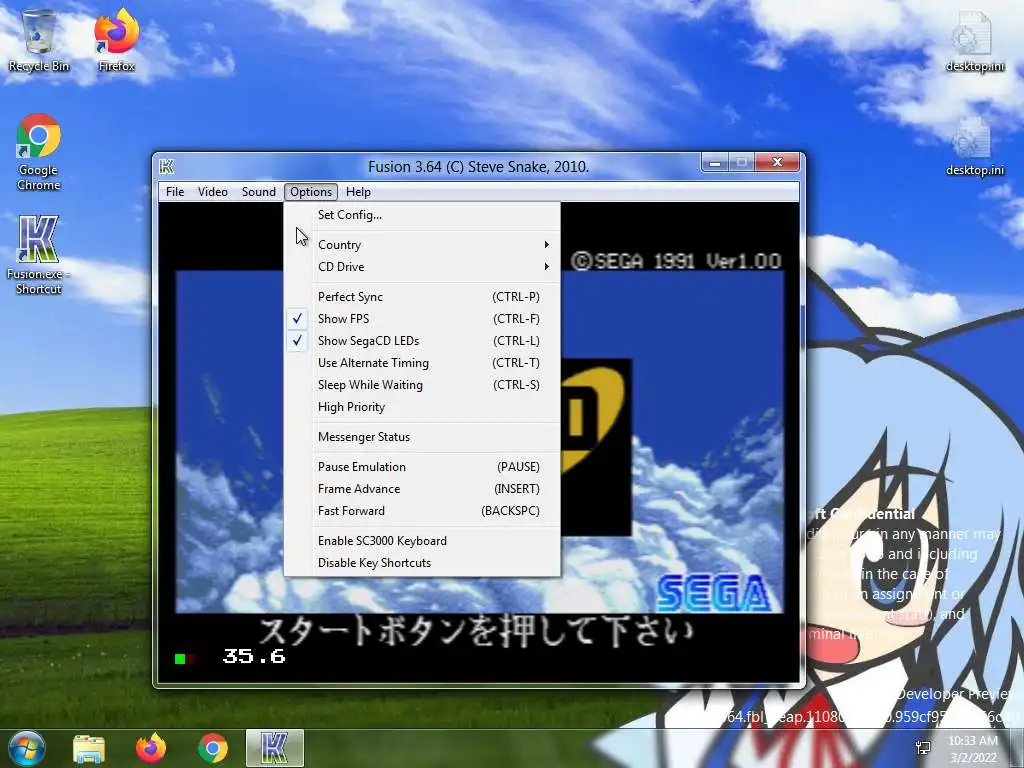Toggle Show SegaCD LEDs option
The image size is (1024, 768).
(422, 341)
